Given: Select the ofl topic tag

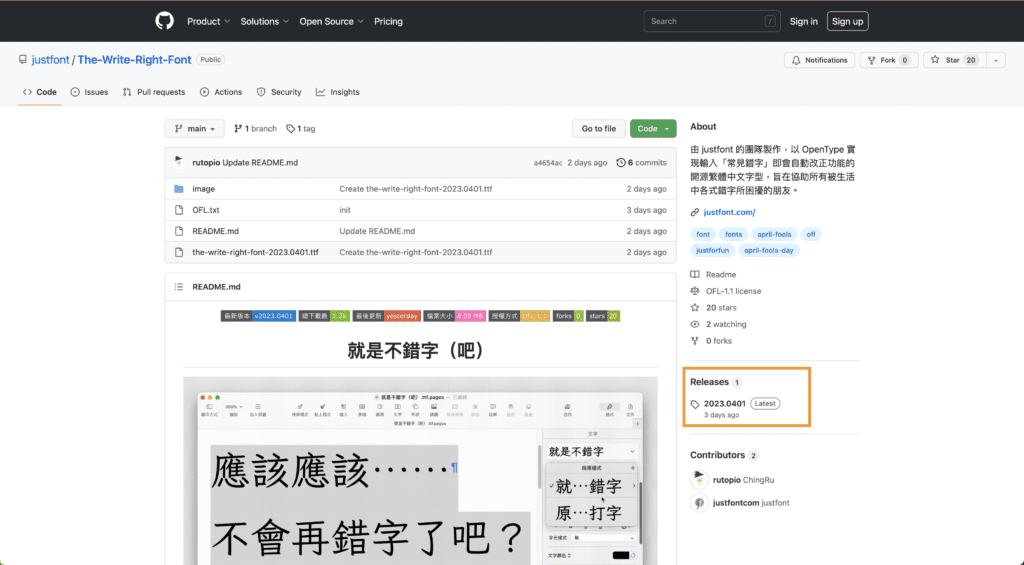Looking at the screenshot, I should pos(810,234).
